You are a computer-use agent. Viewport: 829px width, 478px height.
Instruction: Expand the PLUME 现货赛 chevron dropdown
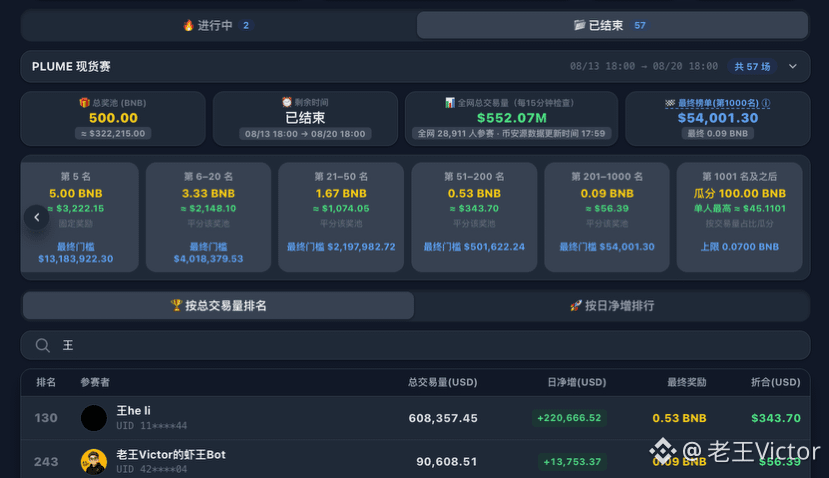[x=793, y=67]
